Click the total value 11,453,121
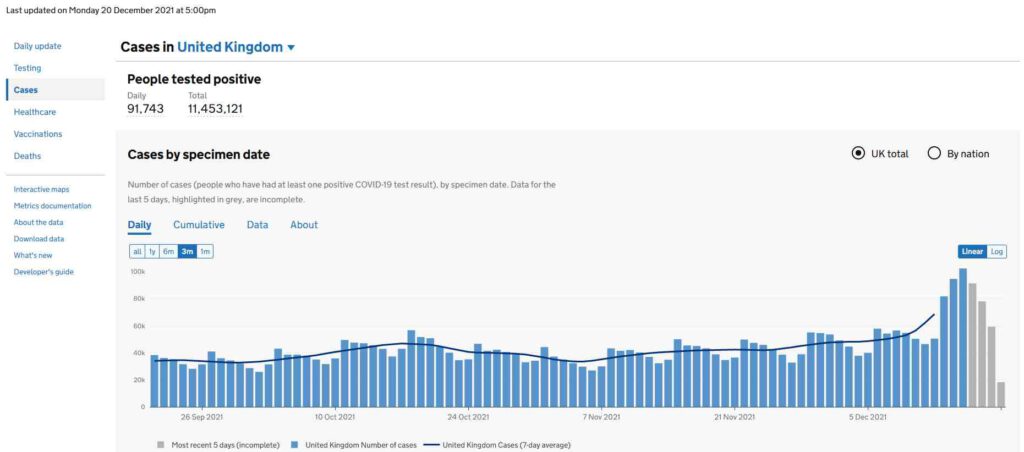This screenshot has height=452, width=1024. [x=215, y=109]
